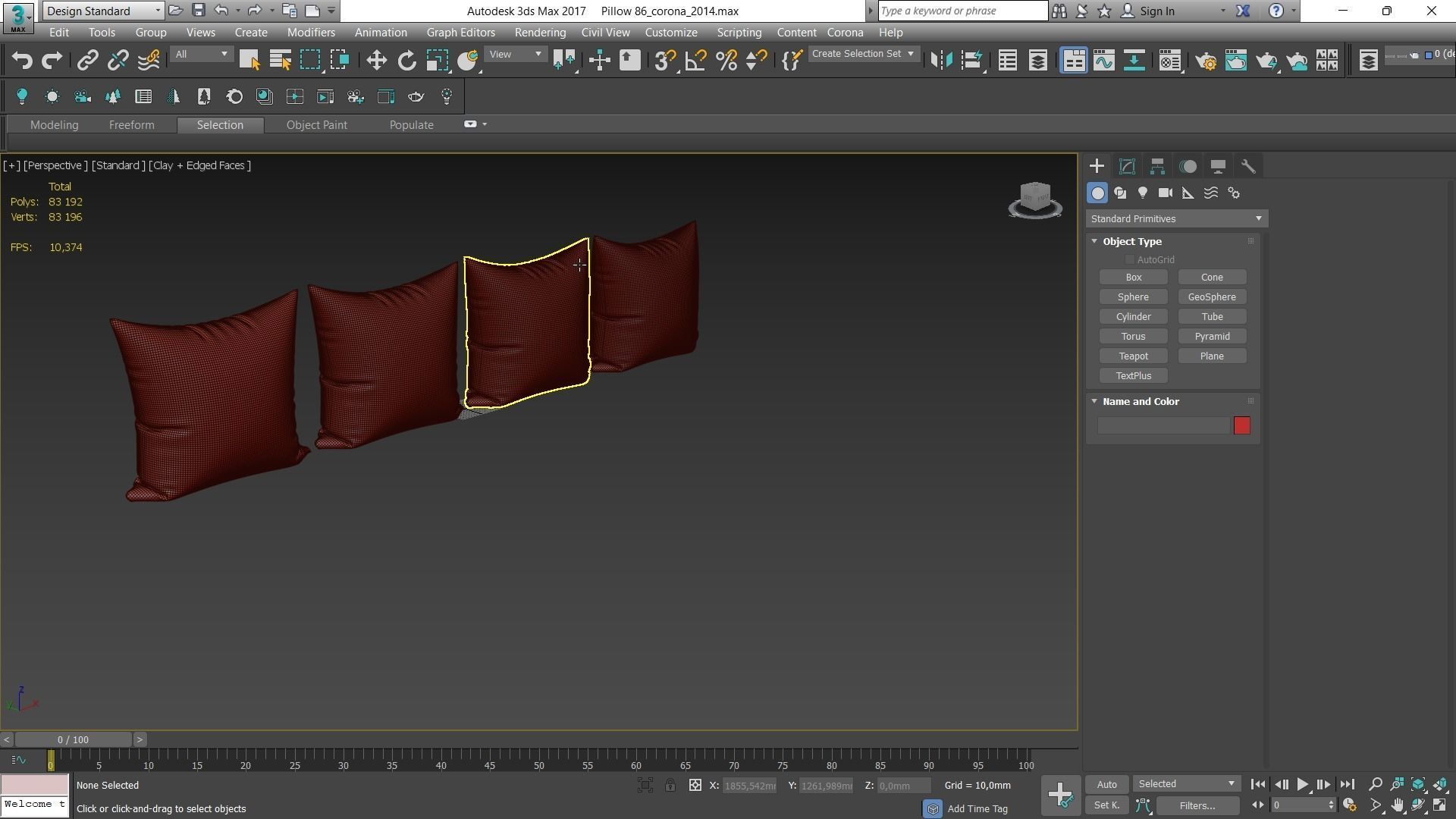This screenshot has height=819, width=1456.
Task: Open the Standard Primitives dropdown
Action: pos(1176,219)
